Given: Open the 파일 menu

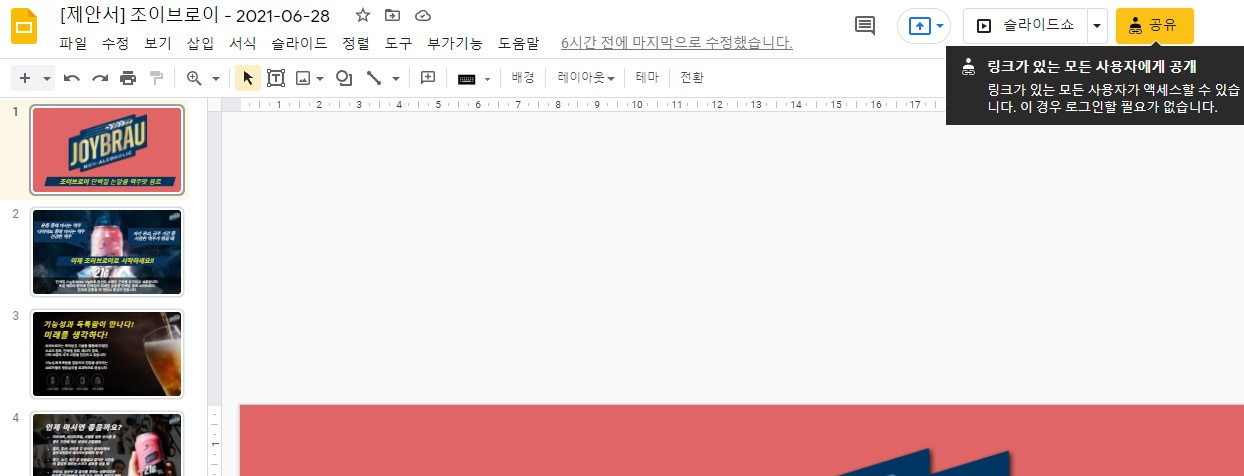Looking at the screenshot, I should pyautogui.click(x=73, y=43).
